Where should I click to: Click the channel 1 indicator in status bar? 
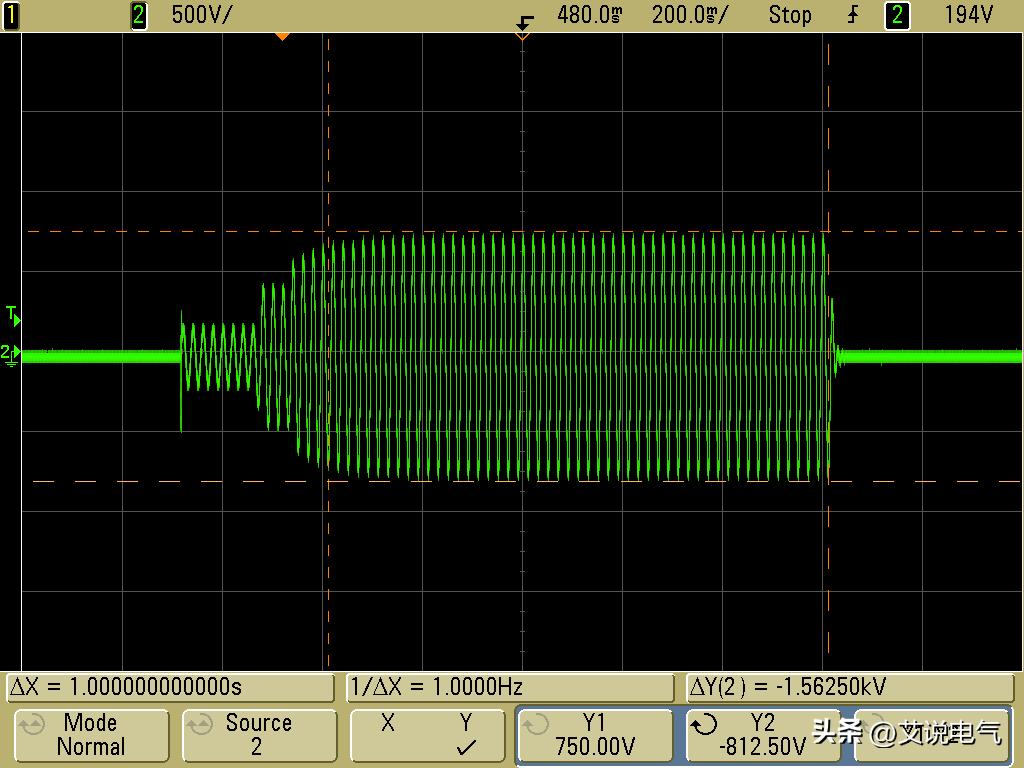11,15
